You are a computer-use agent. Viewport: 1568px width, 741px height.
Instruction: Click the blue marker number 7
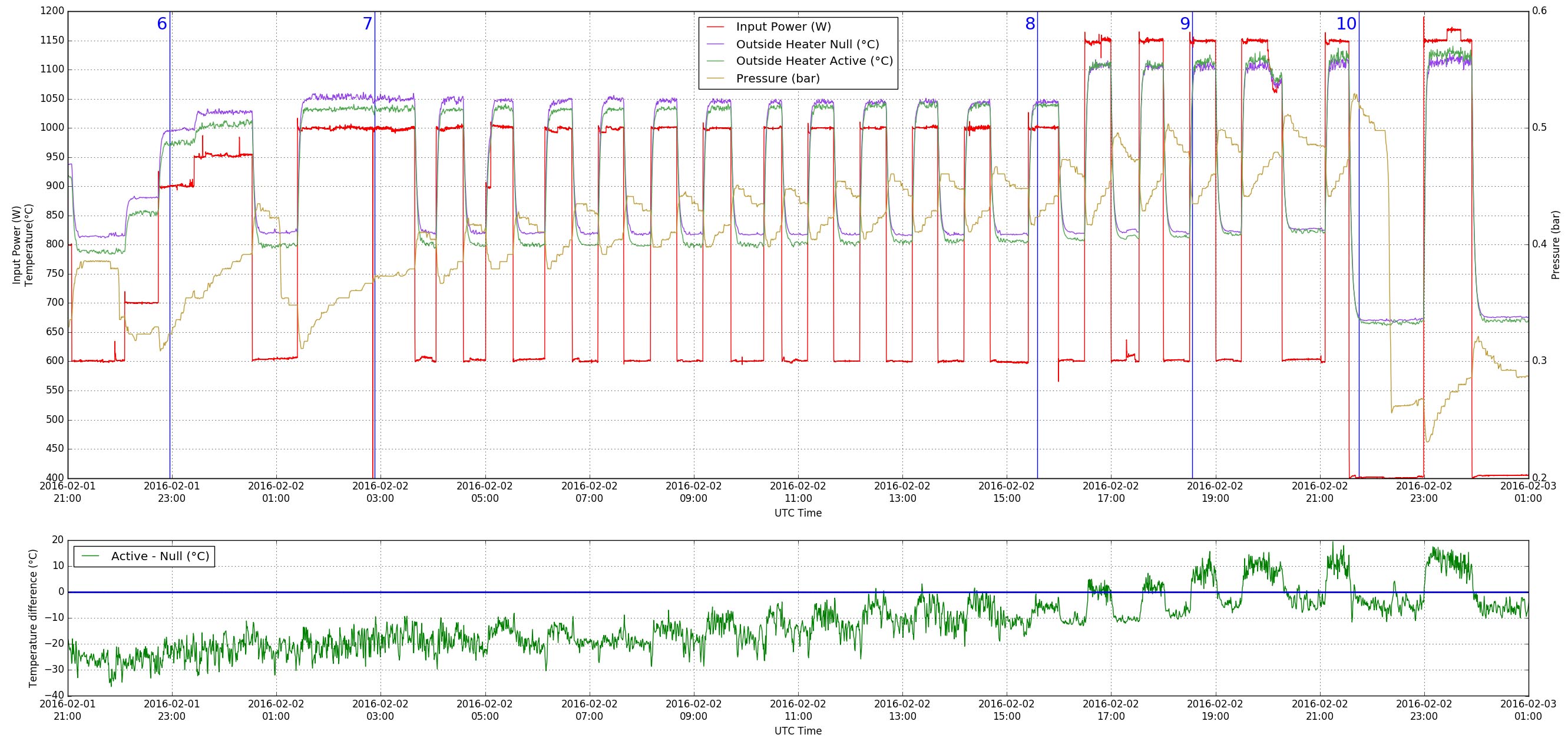click(x=367, y=24)
